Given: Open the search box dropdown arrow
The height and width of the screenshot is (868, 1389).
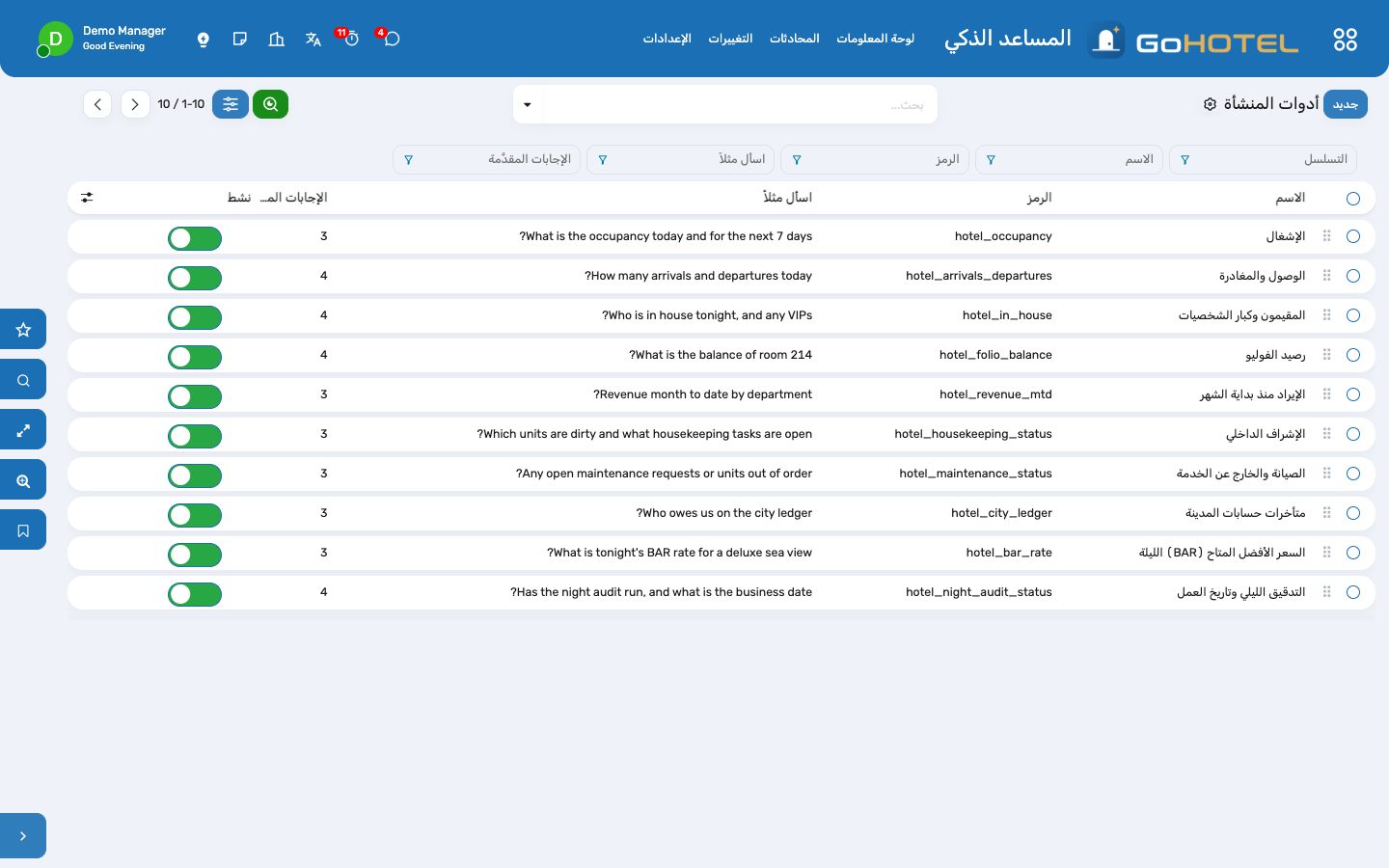Looking at the screenshot, I should tap(528, 104).
